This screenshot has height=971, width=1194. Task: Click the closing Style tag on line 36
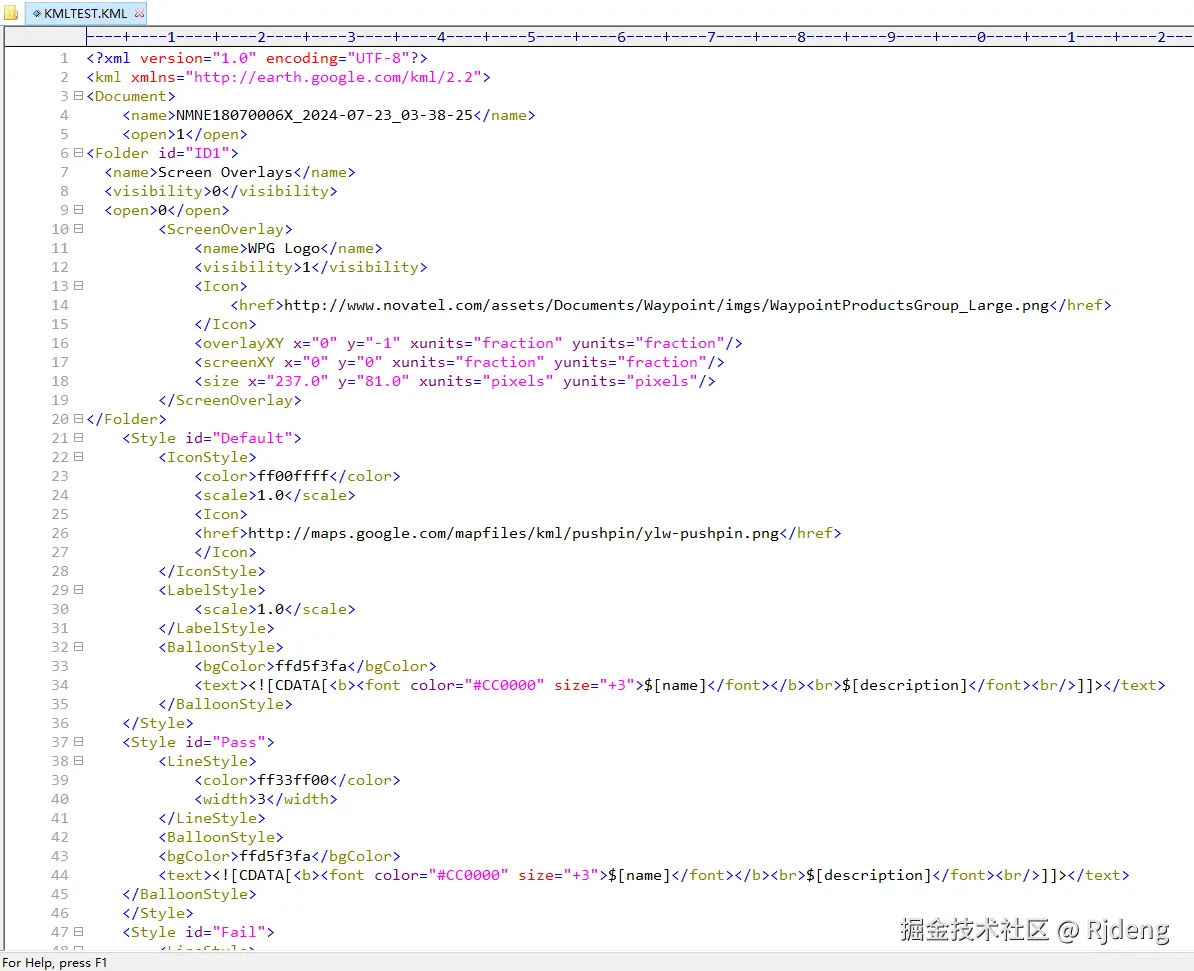pyautogui.click(x=158, y=723)
